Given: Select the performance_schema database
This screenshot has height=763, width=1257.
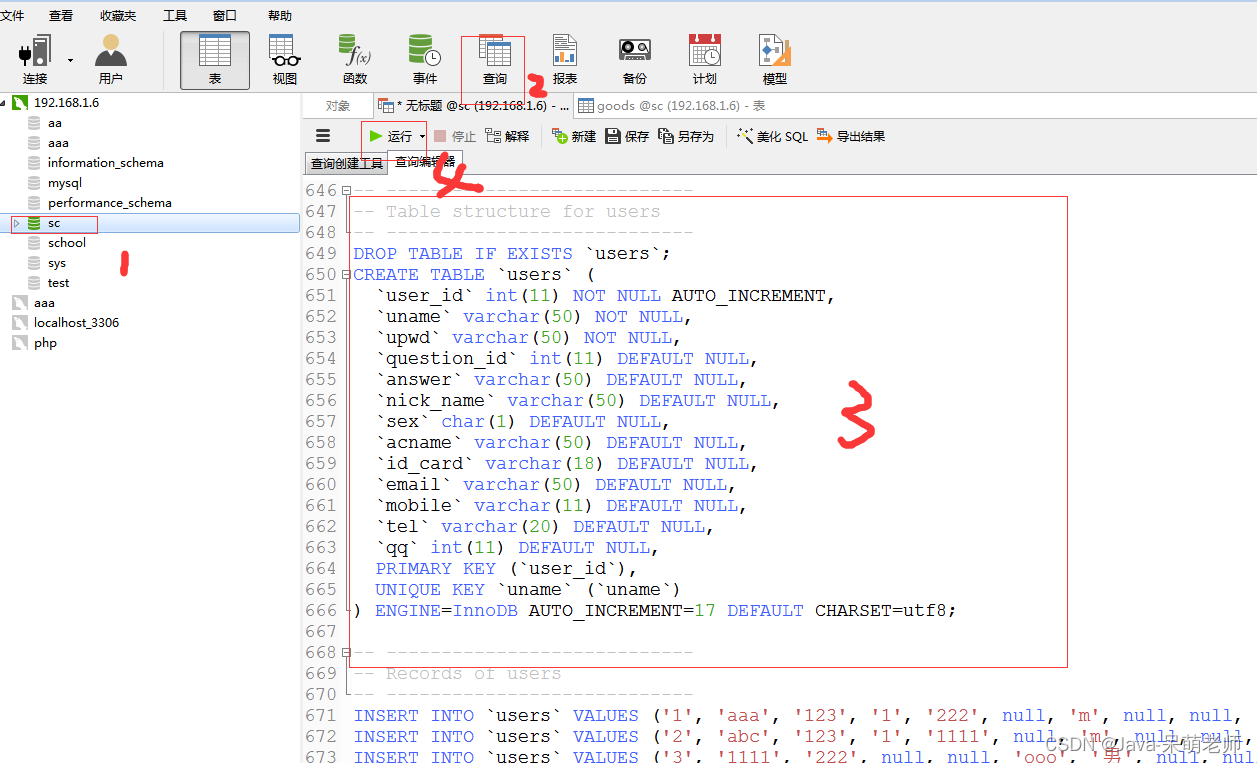Looking at the screenshot, I should tap(109, 203).
